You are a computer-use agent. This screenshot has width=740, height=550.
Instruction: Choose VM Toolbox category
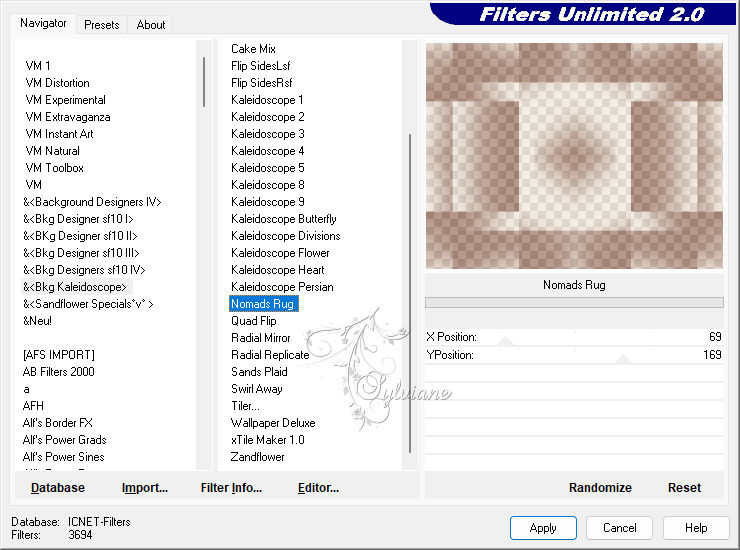[54, 168]
